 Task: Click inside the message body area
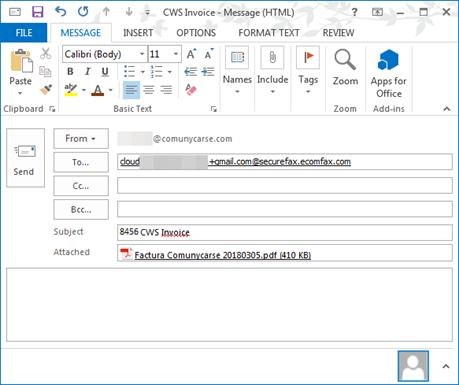coord(229,305)
